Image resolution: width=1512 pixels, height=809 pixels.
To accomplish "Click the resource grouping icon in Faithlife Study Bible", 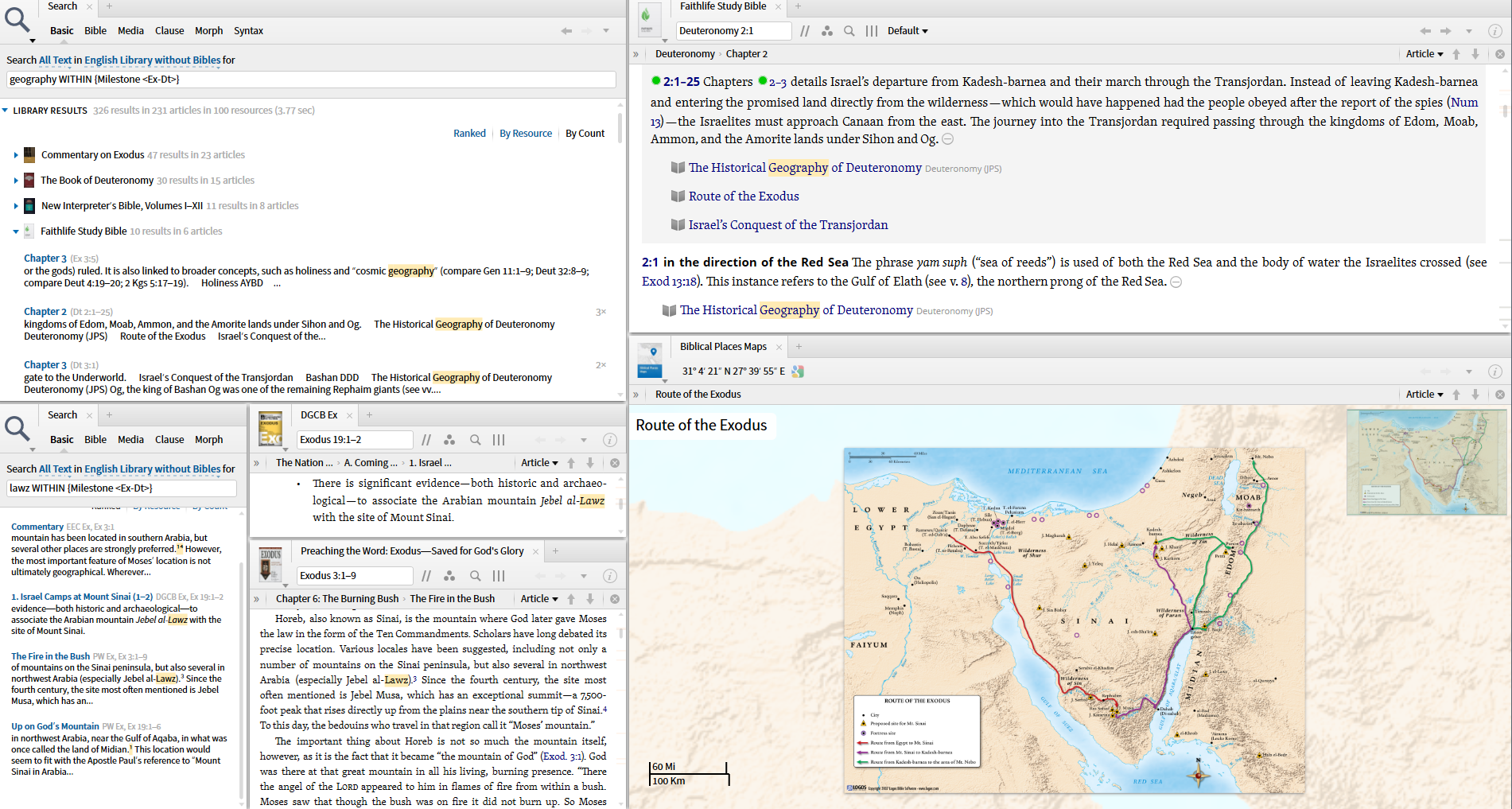I will (x=827, y=31).
